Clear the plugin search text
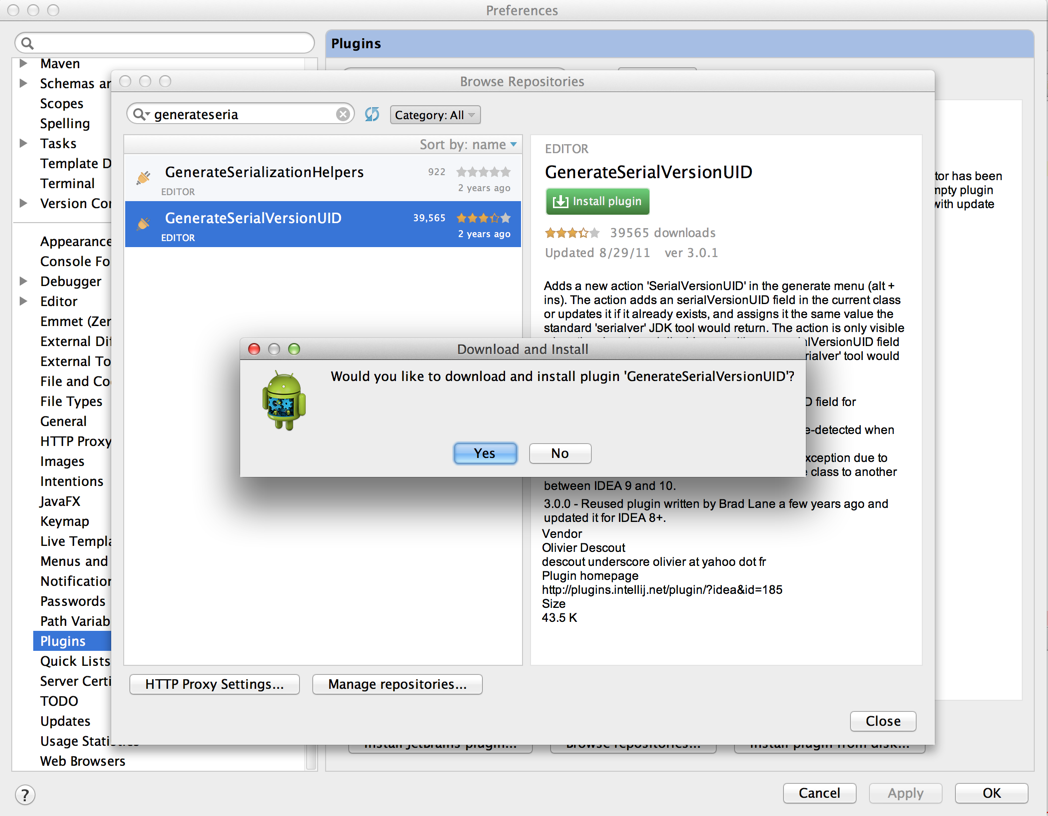This screenshot has height=816, width=1048. (x=343, y=114)
